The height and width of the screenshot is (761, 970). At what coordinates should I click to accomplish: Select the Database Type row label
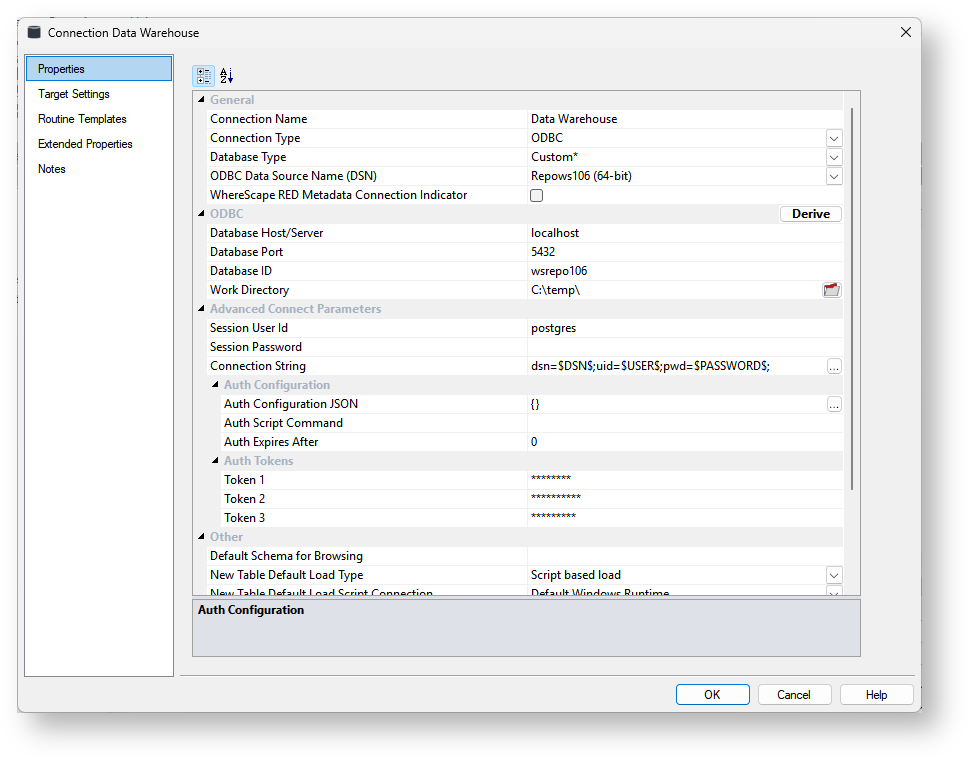(248, 157)
